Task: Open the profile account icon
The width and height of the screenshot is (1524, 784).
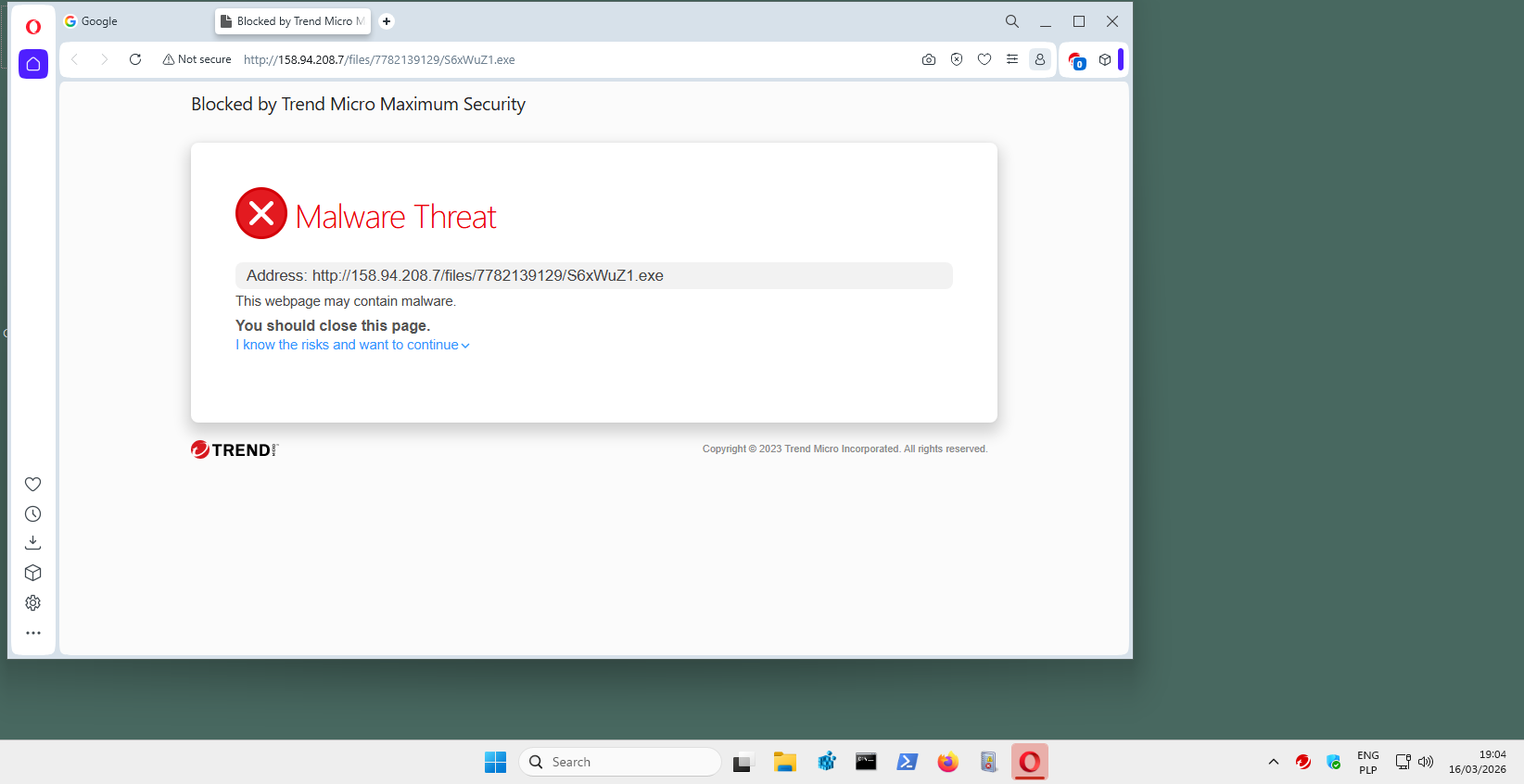Action: click(1040, 59)
